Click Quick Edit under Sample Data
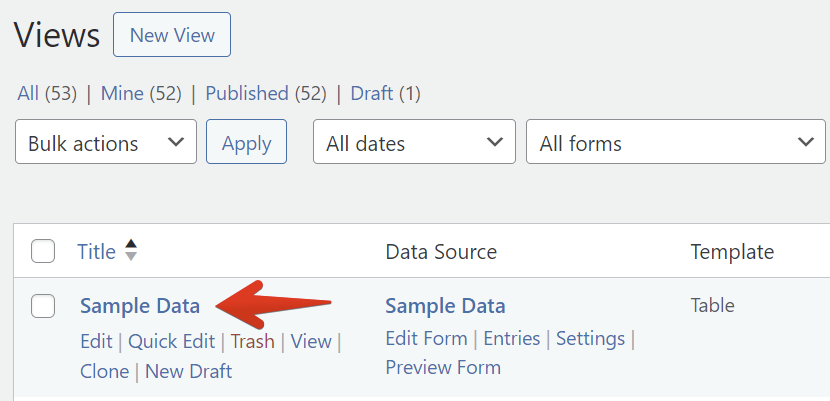The image size is (830, 401). [170, 341]
